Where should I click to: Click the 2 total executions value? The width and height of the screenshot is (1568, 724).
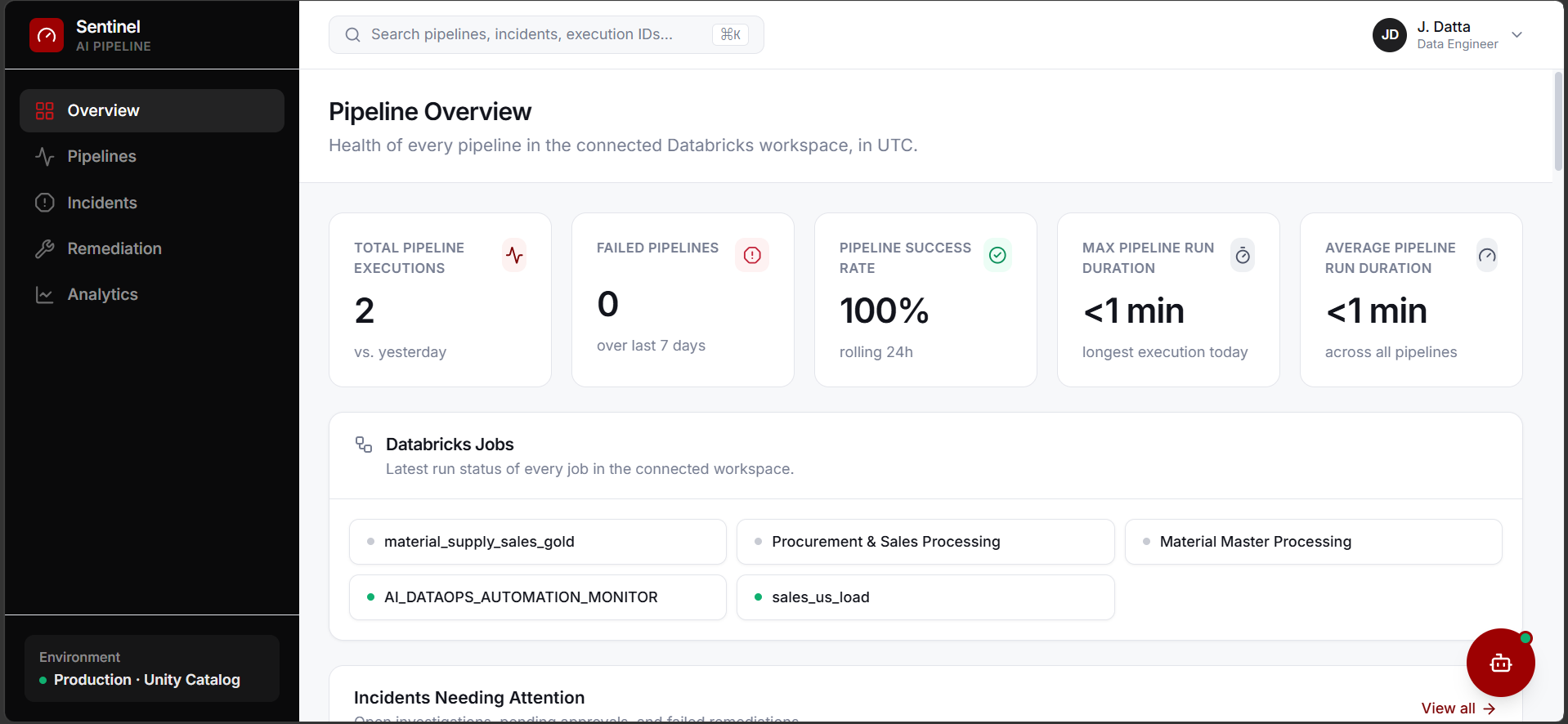(365, 311)
